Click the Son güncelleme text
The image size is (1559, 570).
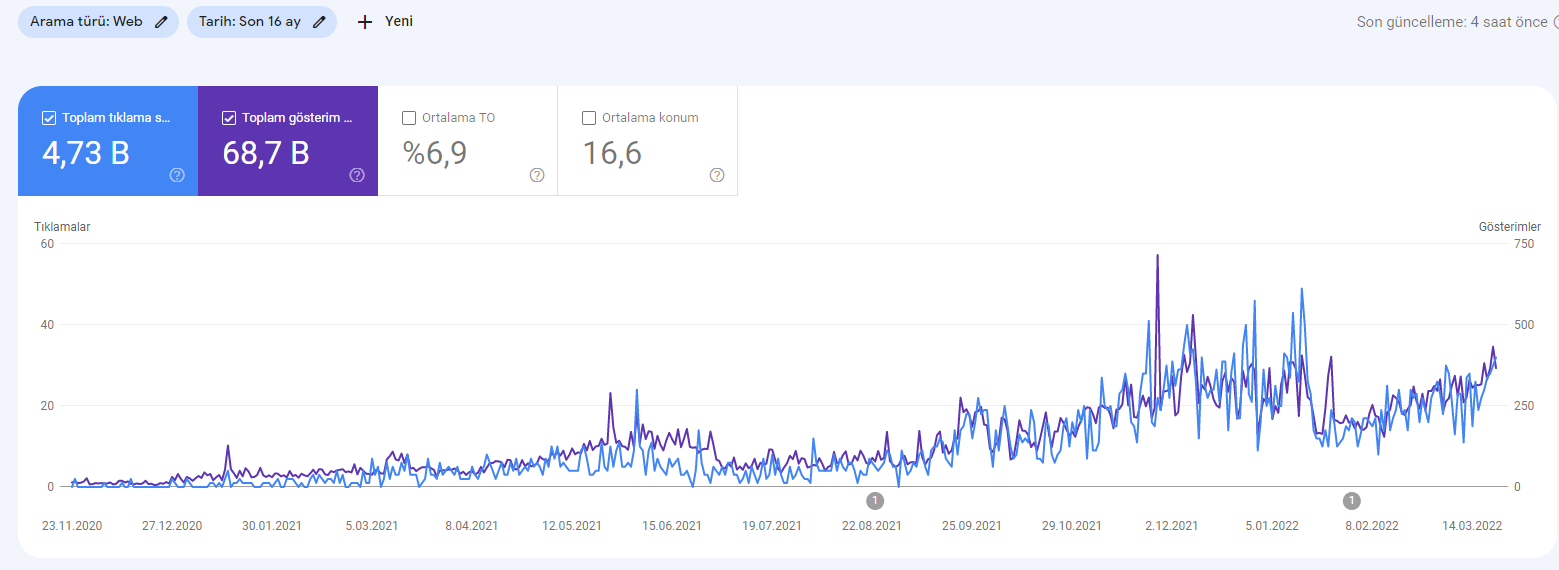coord(1452,22)
